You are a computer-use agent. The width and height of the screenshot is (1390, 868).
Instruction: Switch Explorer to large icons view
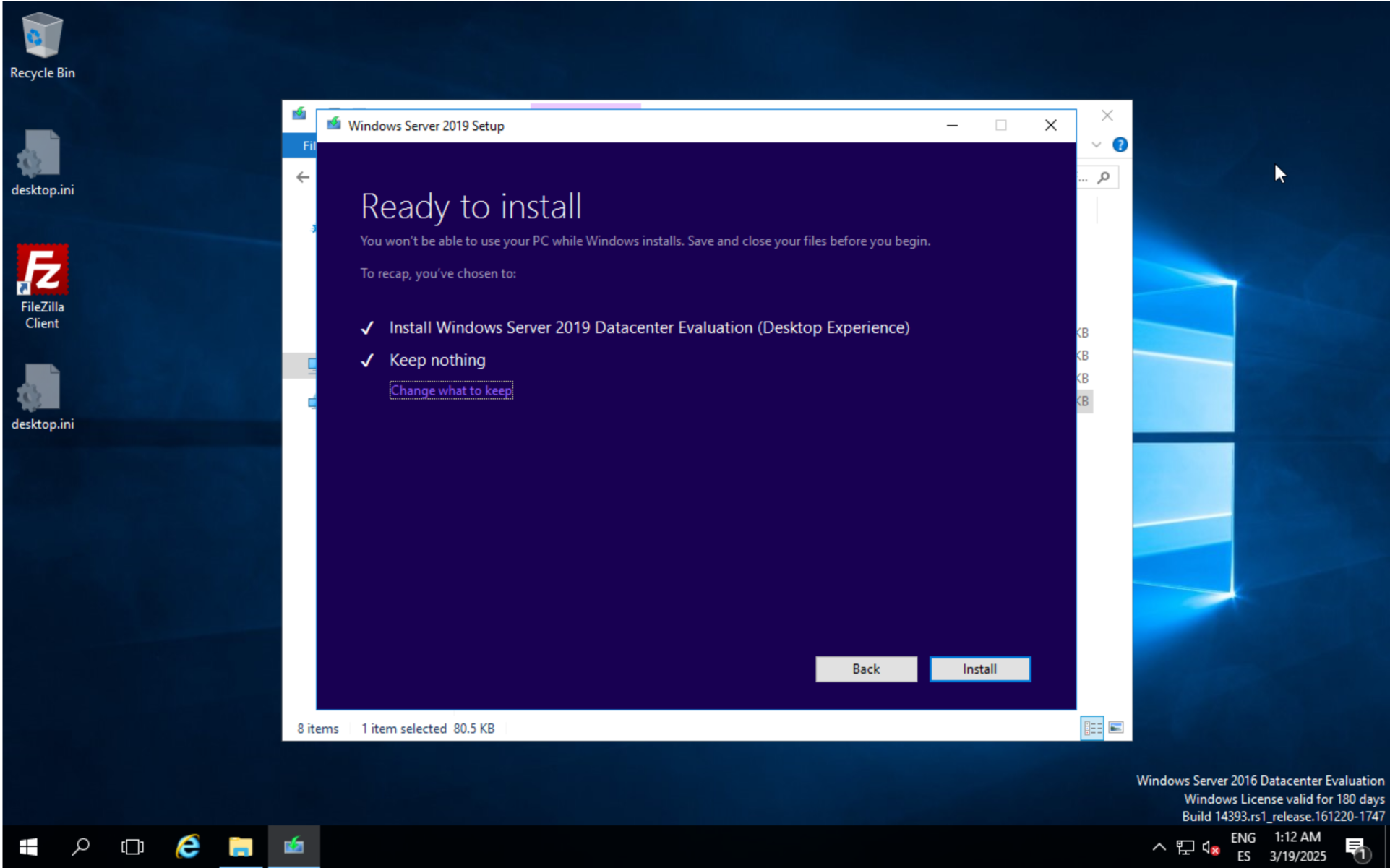point(1116,728)
